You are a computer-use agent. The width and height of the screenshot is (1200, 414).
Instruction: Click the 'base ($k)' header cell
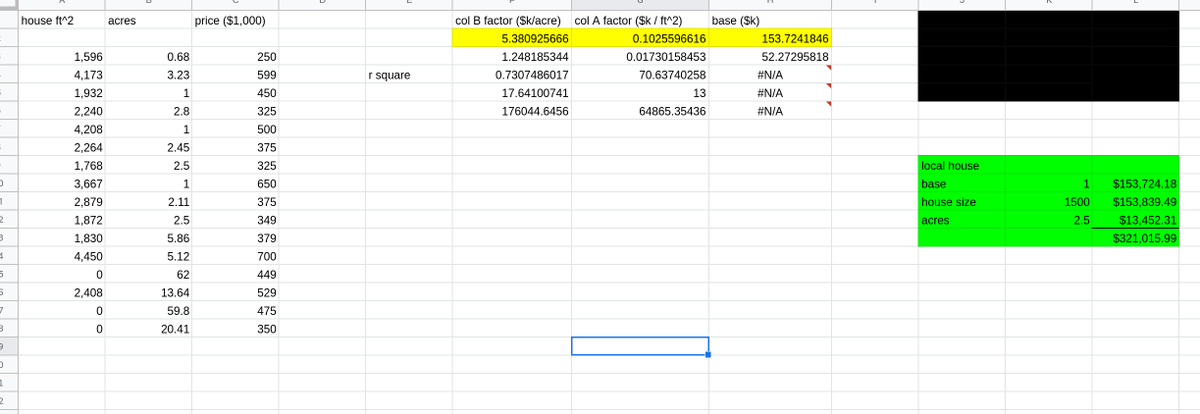(x=770, y=20)
